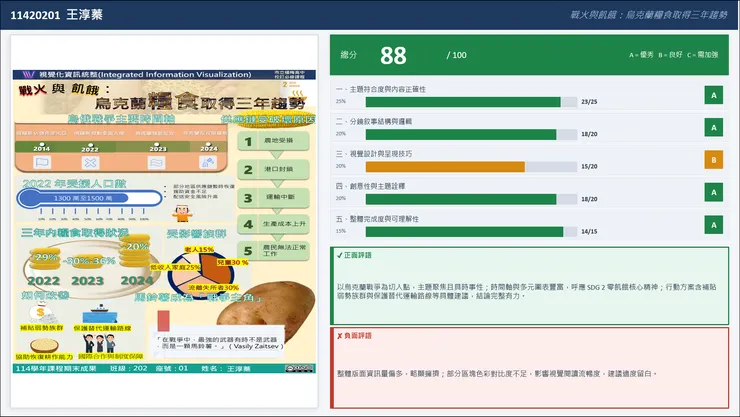The width and height of the screenshot is (740, 417).
Task: Click the positive comment paragraph text
Action: pyautogui.click(x=527, y=292)
